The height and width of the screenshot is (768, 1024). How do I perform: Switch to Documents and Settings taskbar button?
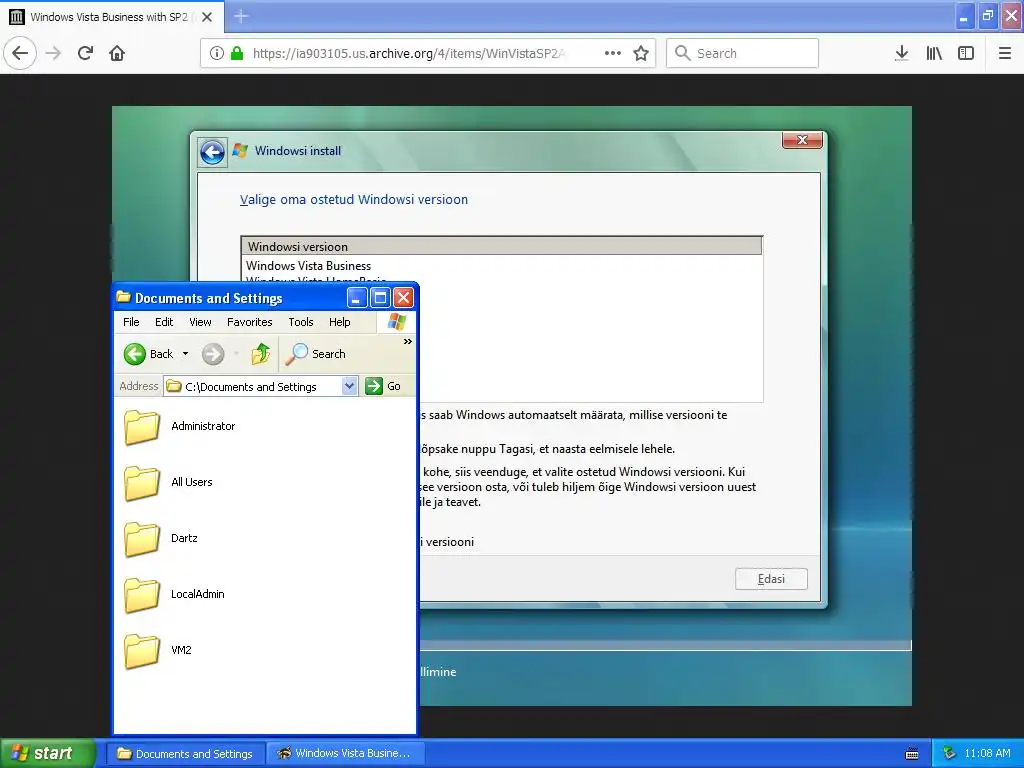[x=185, y=754]
